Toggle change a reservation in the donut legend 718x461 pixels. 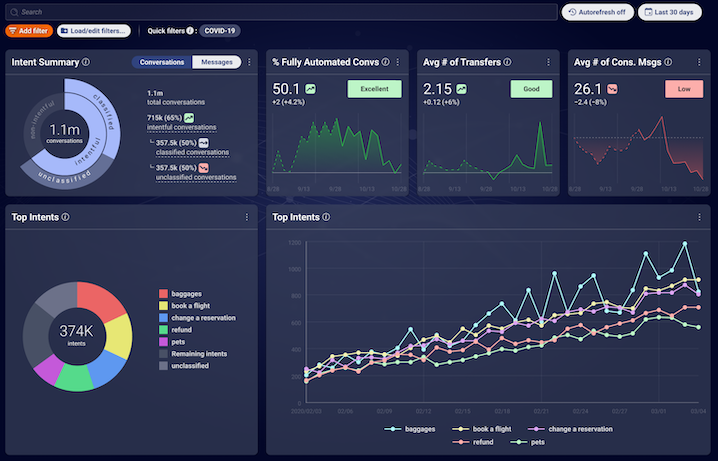pos(197,318)
